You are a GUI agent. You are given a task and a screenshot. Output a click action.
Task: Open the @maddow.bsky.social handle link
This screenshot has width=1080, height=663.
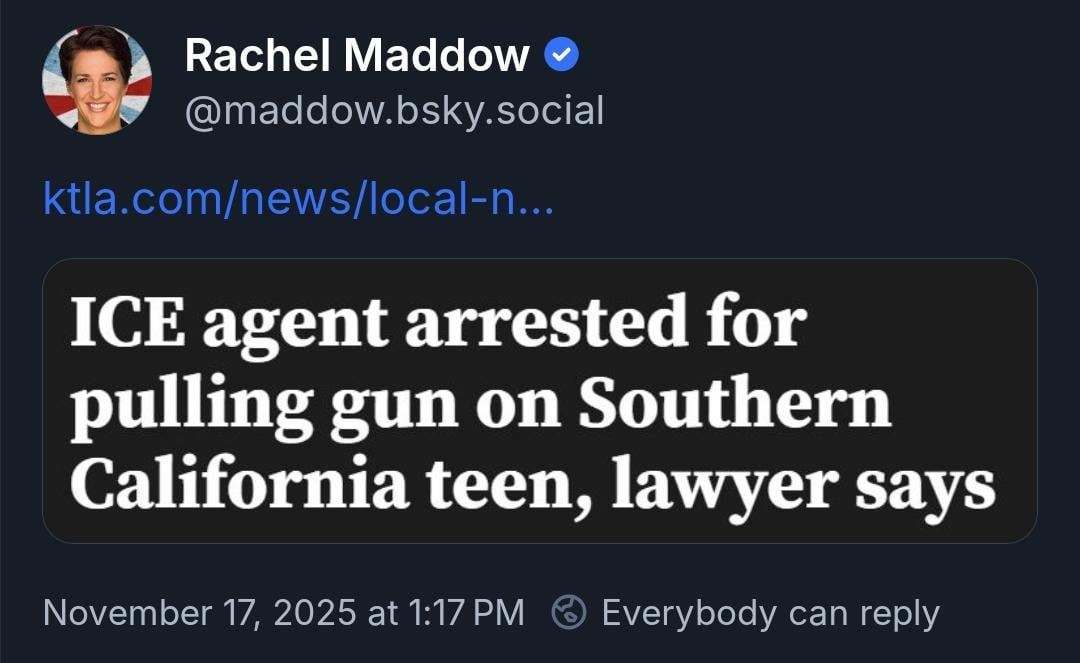click(394, 111)
